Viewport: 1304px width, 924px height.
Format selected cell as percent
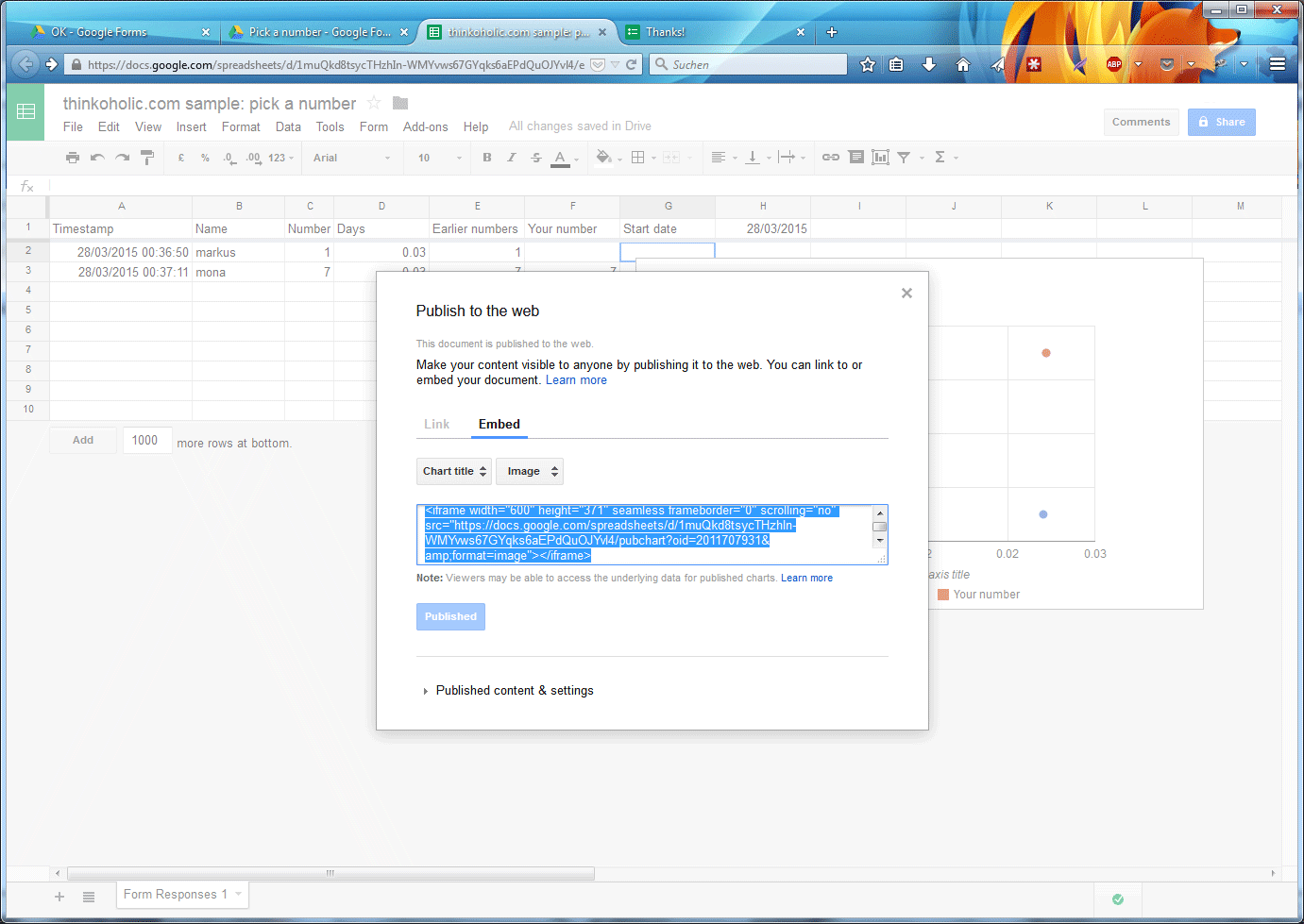(205, 158)
